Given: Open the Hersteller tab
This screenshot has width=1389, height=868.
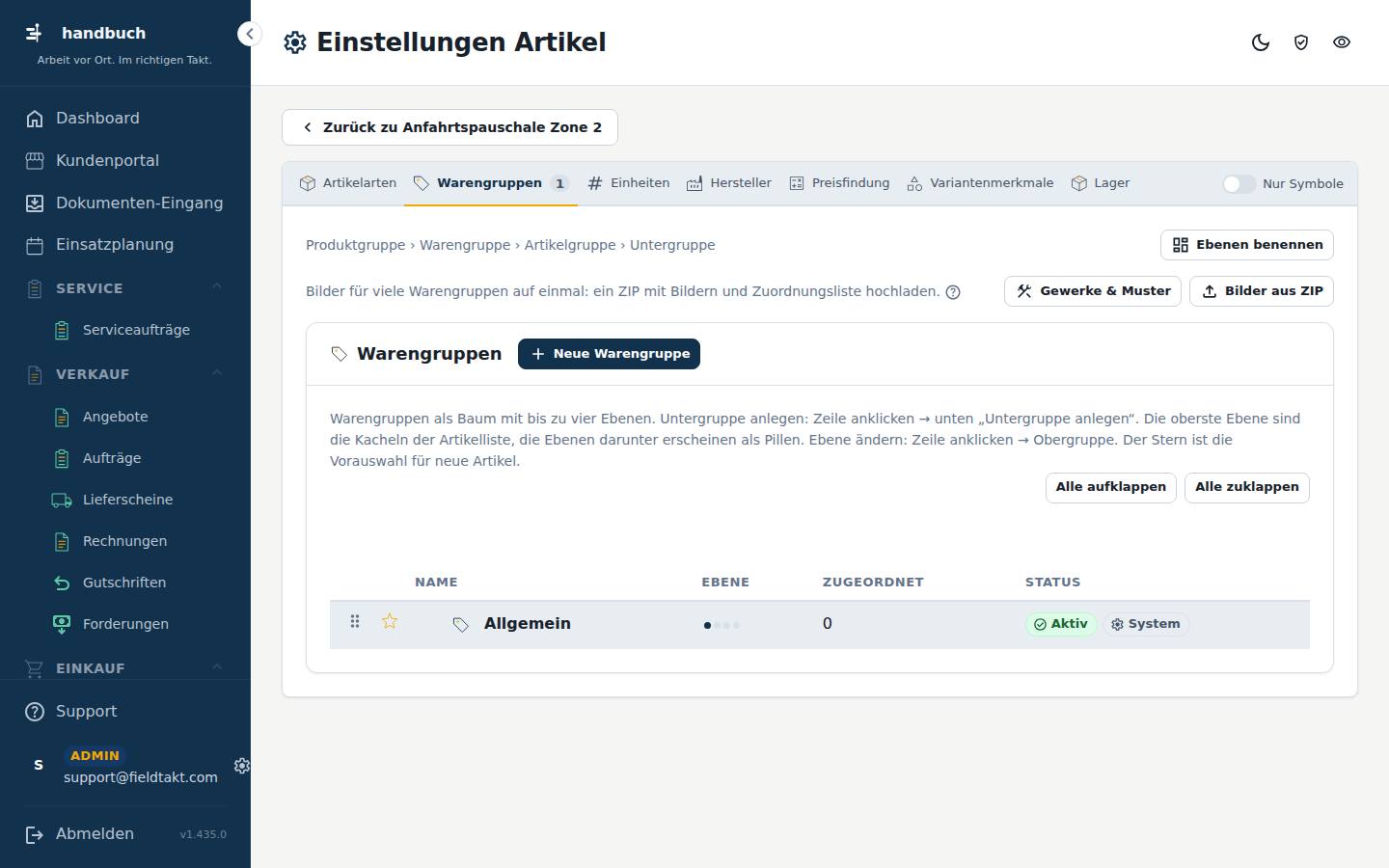Looking at the screenshot, I should [x=729, y=183].
